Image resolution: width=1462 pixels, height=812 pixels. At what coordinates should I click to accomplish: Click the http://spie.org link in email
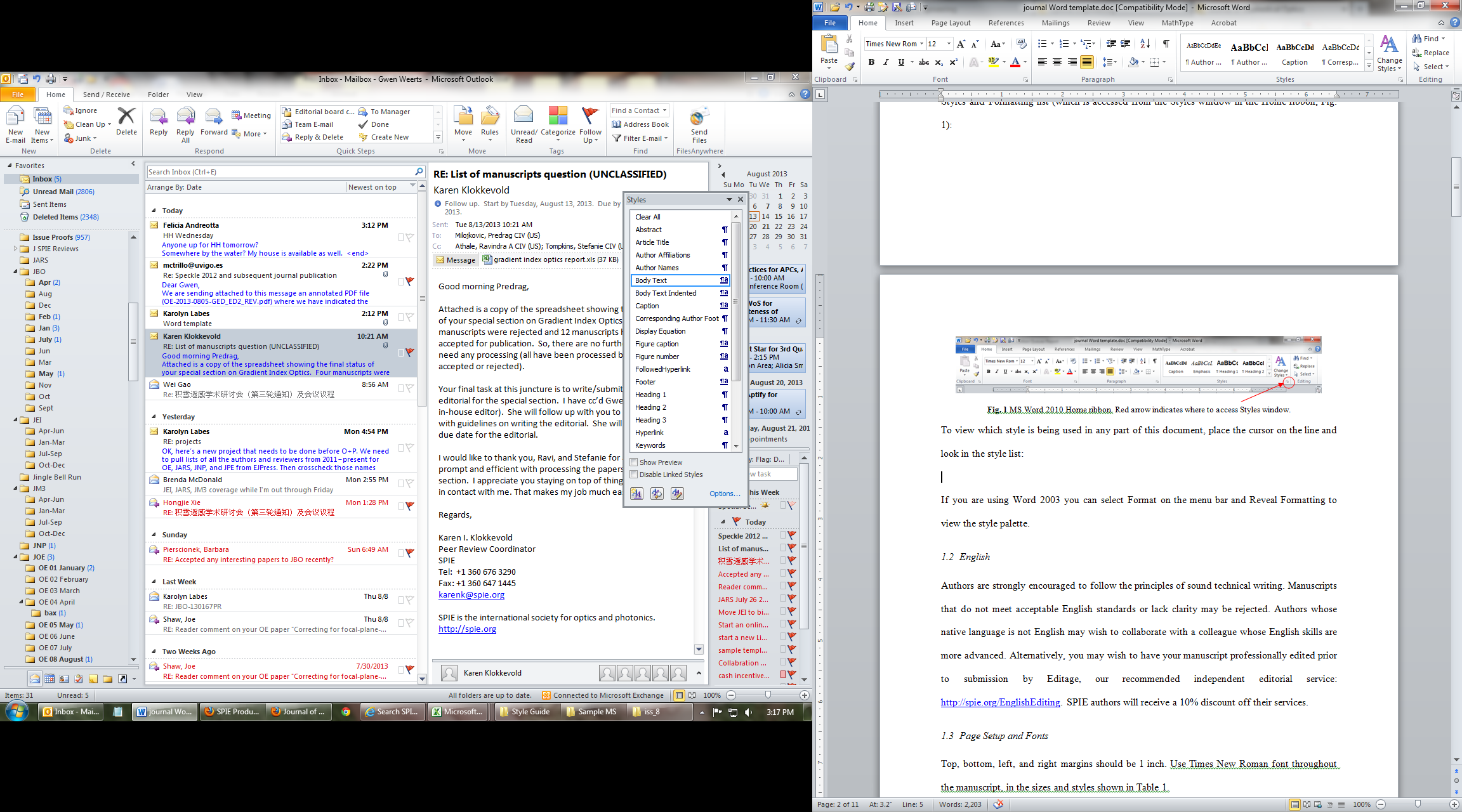pyautogui.click(x=467, y=629)
